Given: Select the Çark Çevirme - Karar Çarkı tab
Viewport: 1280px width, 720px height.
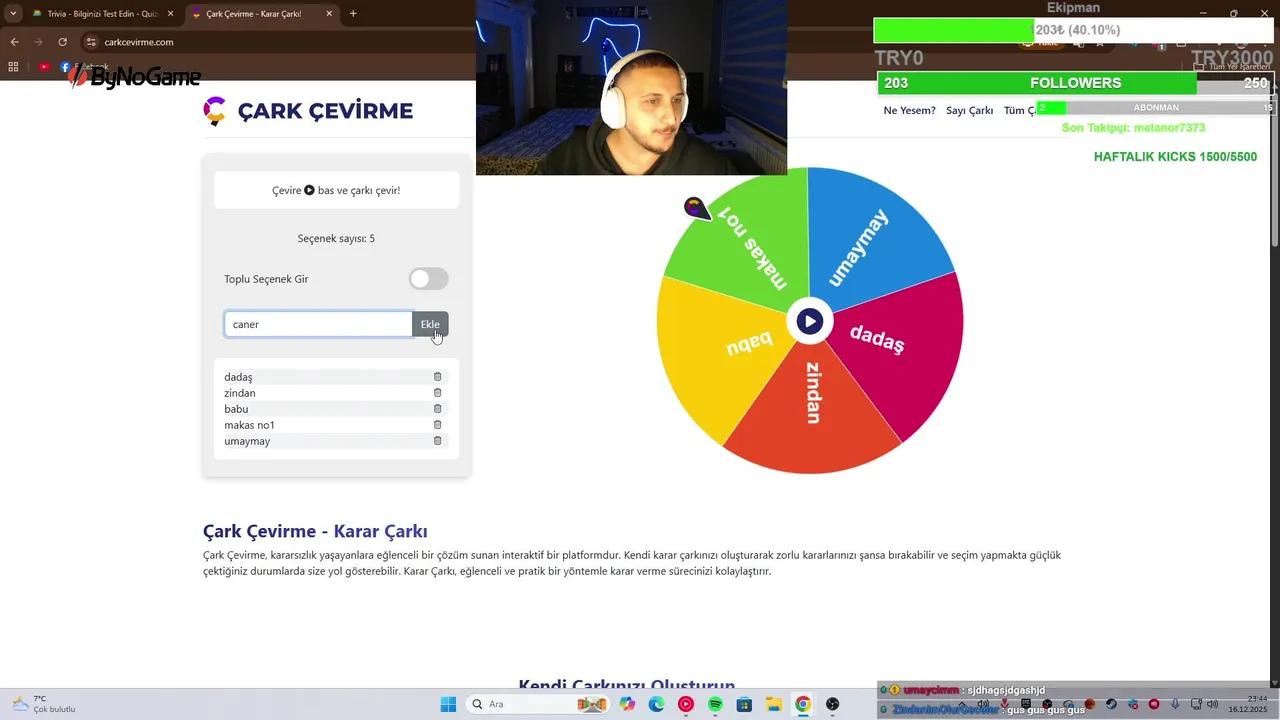Looking at the screenshot, I should coord(262,14).
